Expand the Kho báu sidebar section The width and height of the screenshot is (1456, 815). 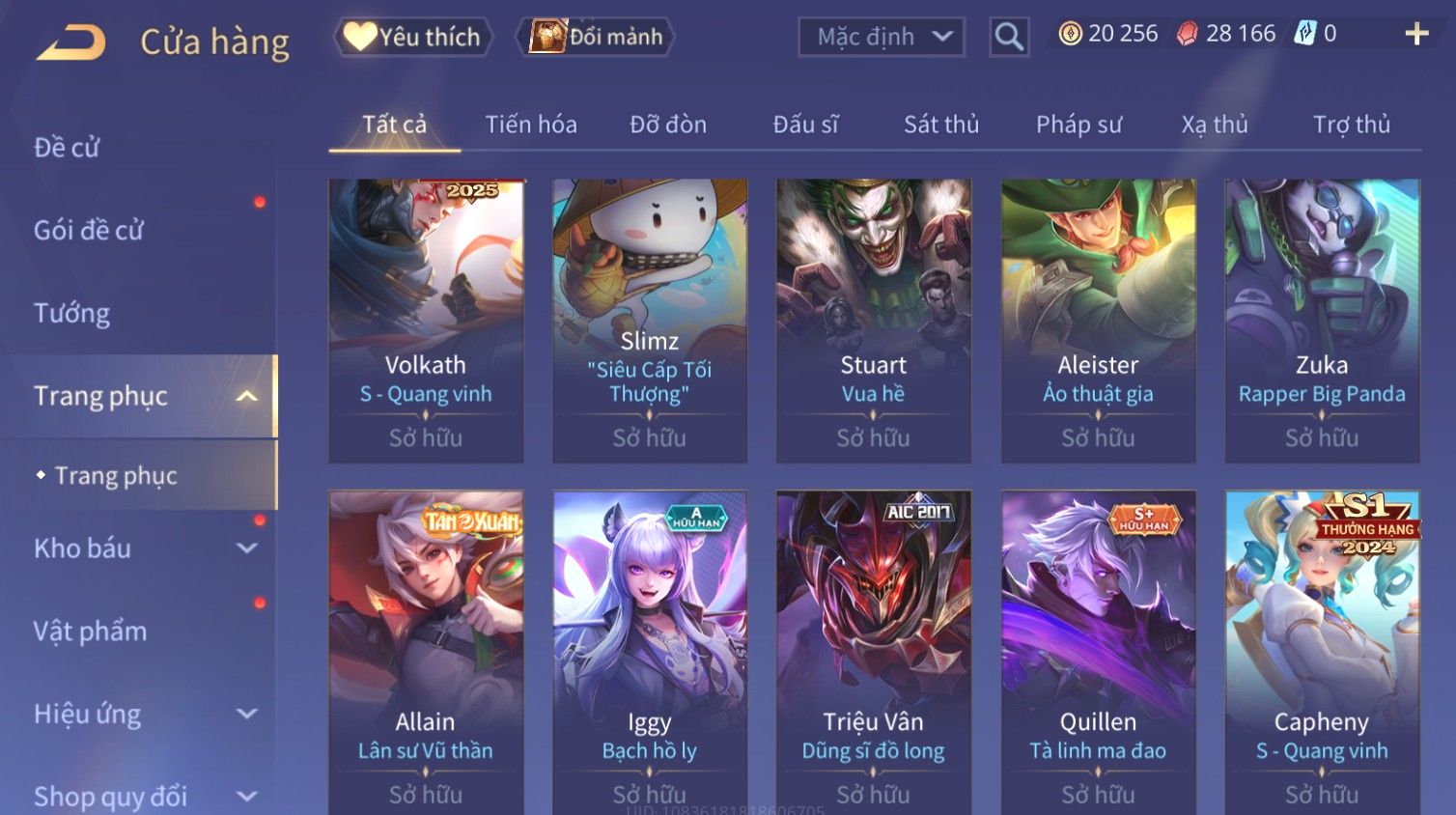click(x=247, y=548)
